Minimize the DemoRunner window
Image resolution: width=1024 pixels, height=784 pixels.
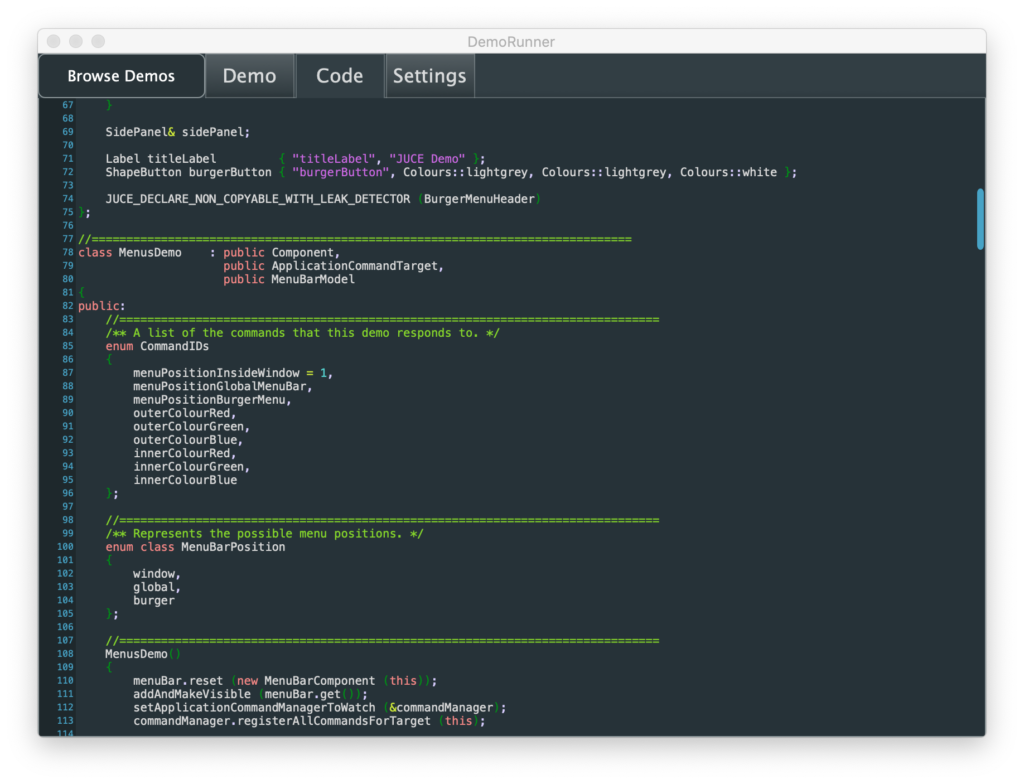76,41
